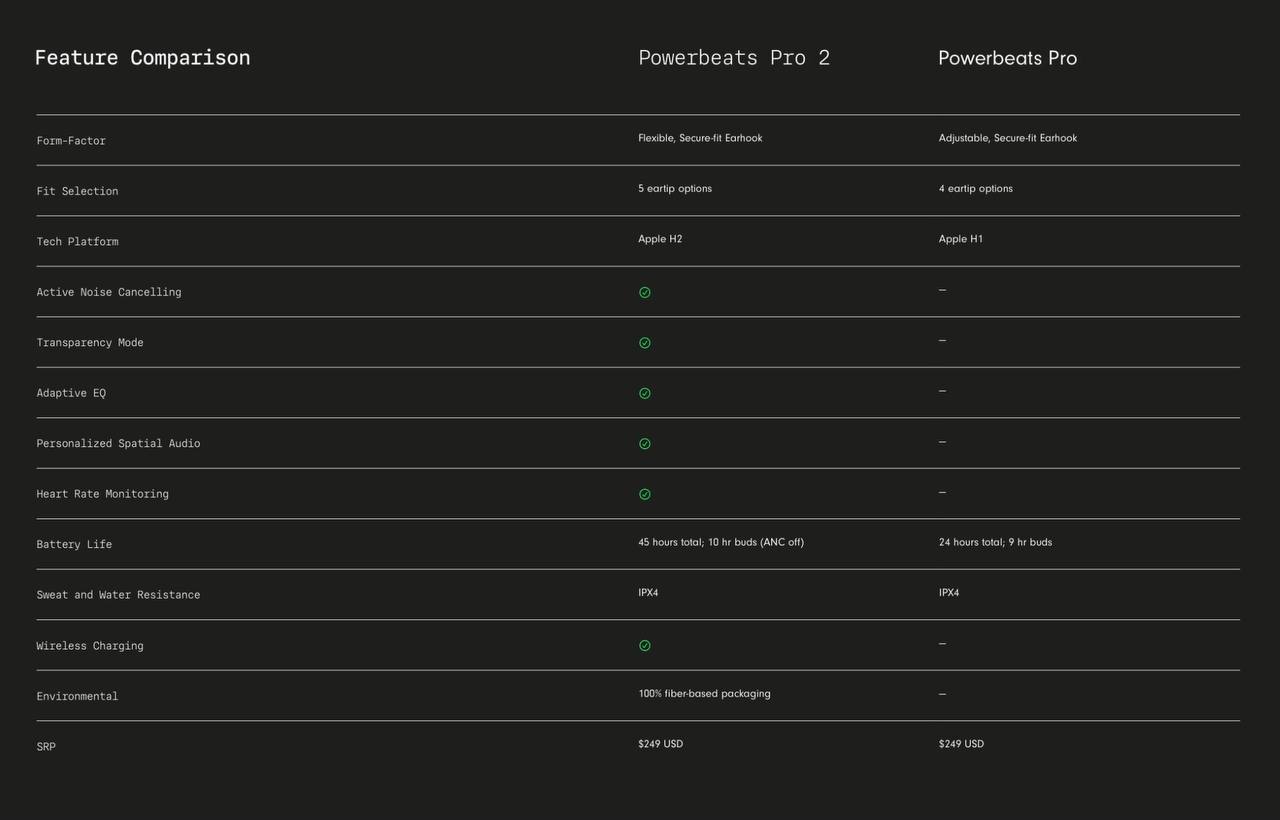1280x820 pixels.
Task: Select the Powerbeats Pro column heading
Action: point(1007,58)
